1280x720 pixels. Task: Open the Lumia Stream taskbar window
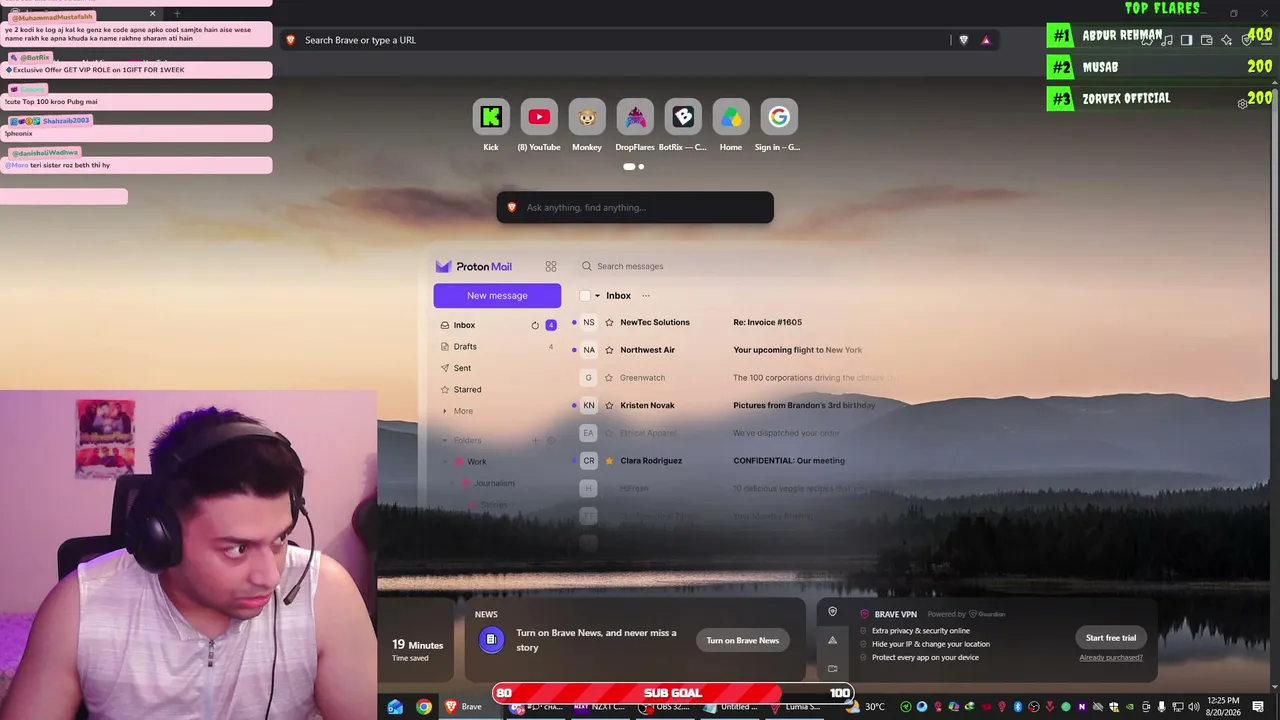(x=796, y=707)
